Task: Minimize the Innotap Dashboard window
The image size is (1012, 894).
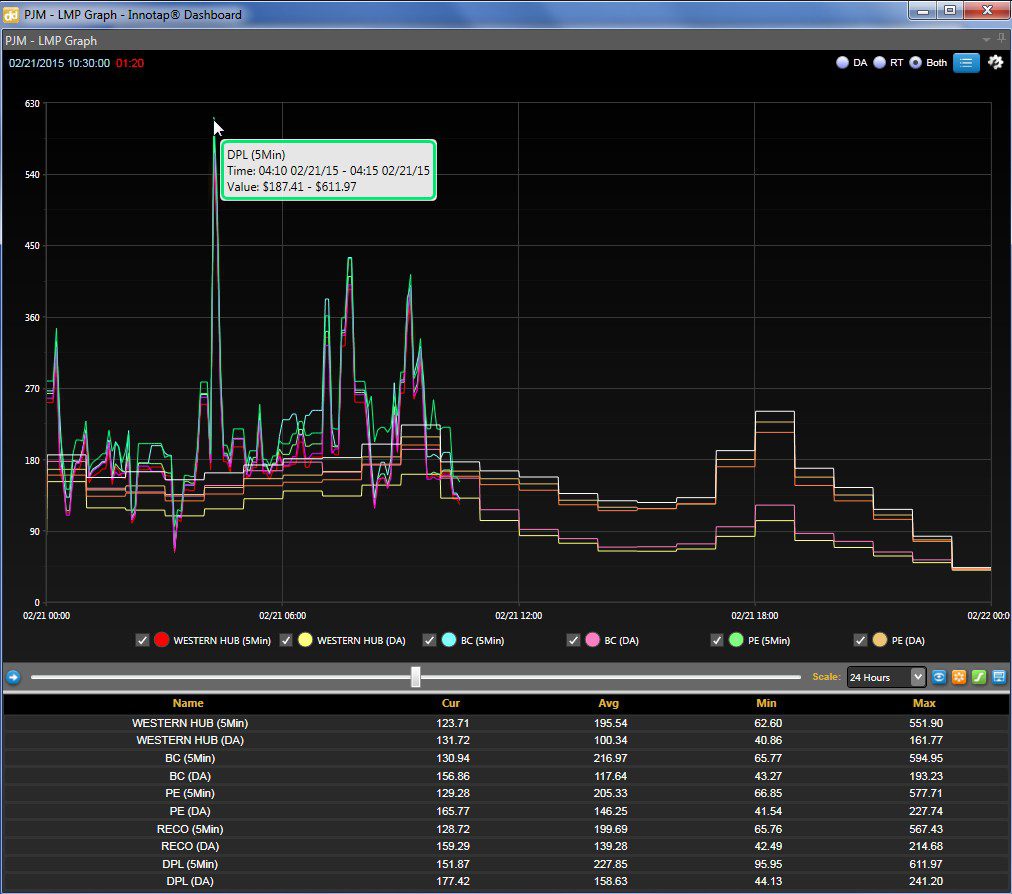Action: [x=923, y=10]
